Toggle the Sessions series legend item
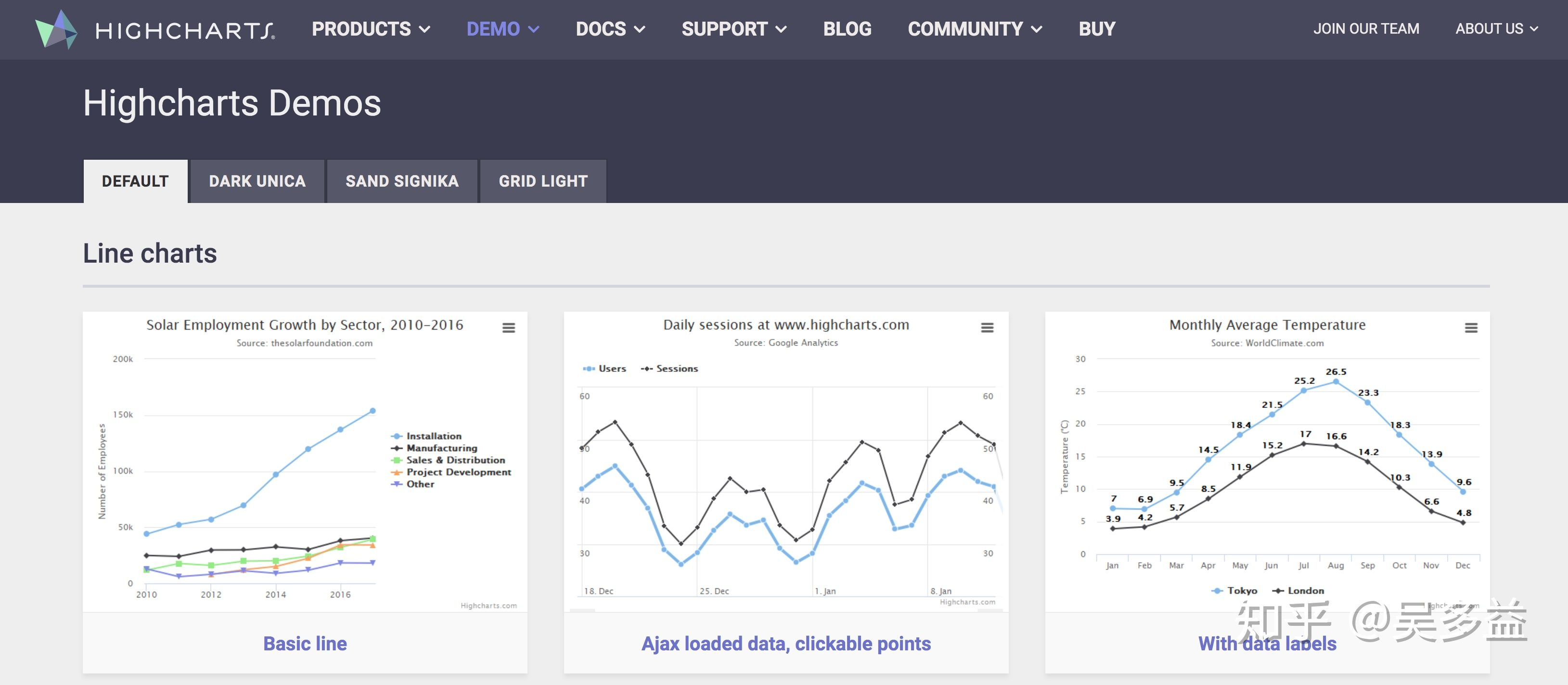This screenshot has height=685, width=1568. [669, 368]
